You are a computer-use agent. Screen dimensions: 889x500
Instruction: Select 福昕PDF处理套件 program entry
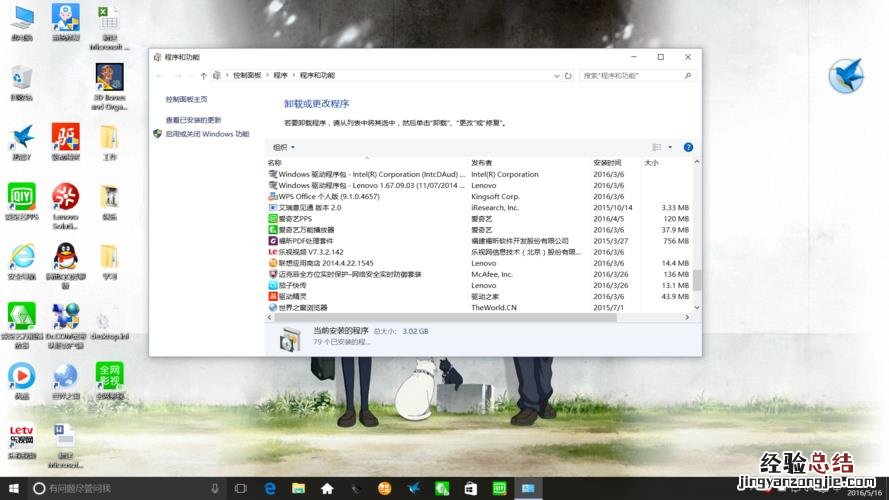click(311, 241)
